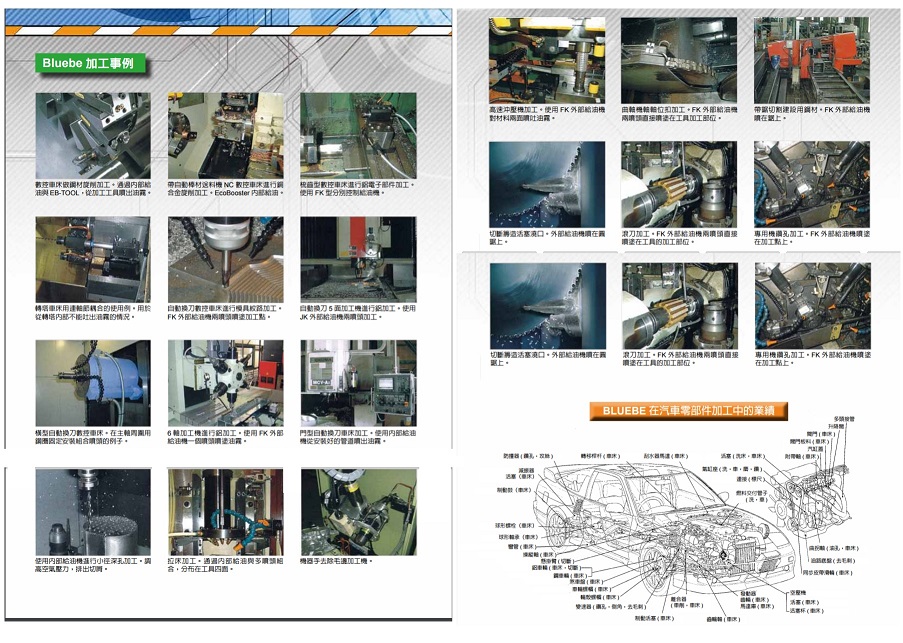Image resolution: width=903 pixels, height=643 pixels.
Task: Click the '升降閥' engine label
Action: (x=836, y=426)
